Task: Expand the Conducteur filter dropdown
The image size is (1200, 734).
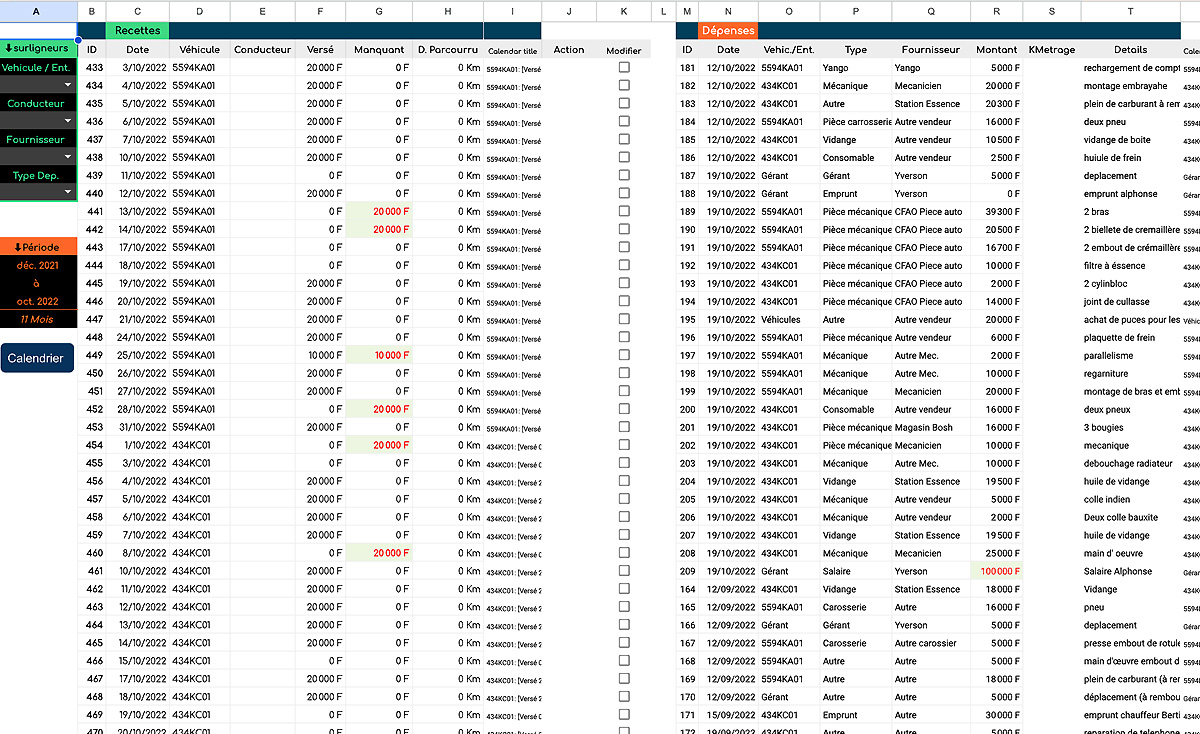Action: 68,121
